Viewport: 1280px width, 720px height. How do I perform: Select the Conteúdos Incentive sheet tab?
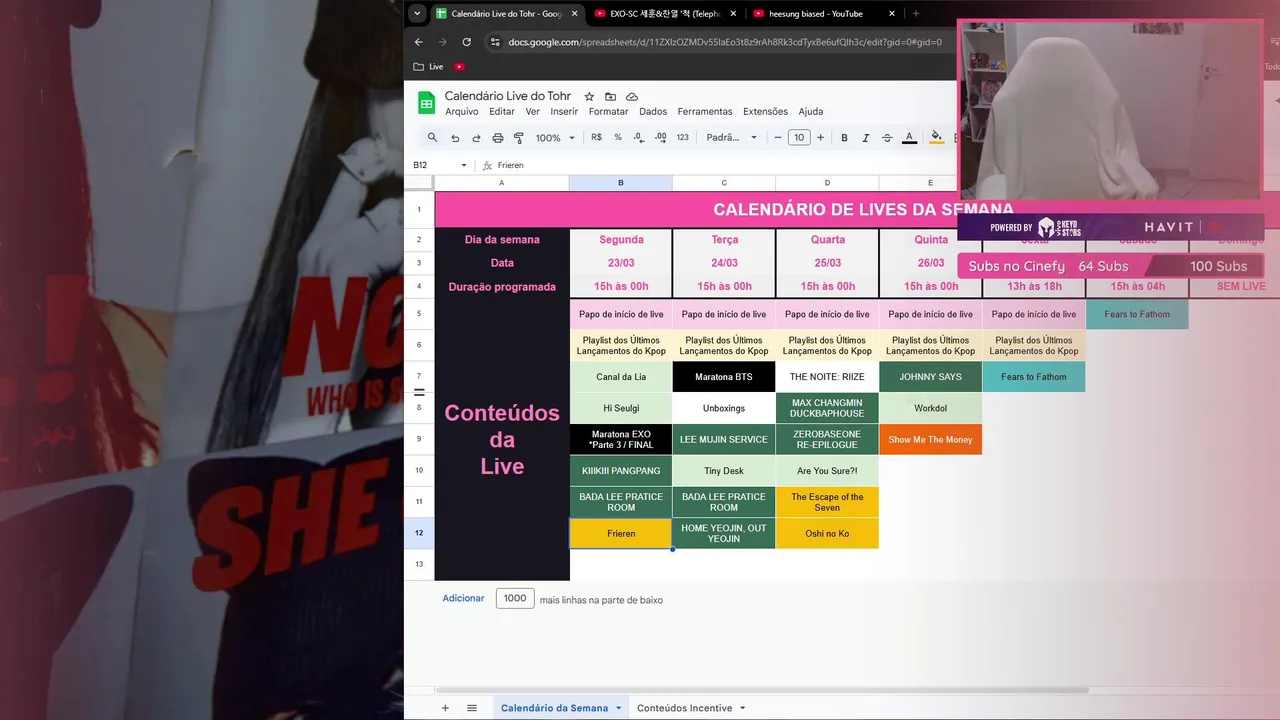point(684,708)
